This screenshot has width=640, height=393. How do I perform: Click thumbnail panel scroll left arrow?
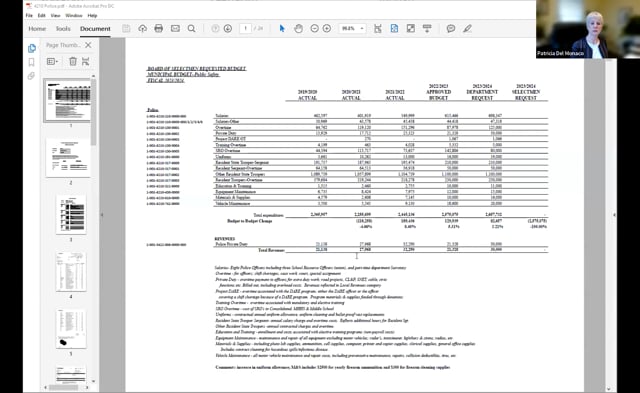[x=46, y=387]
